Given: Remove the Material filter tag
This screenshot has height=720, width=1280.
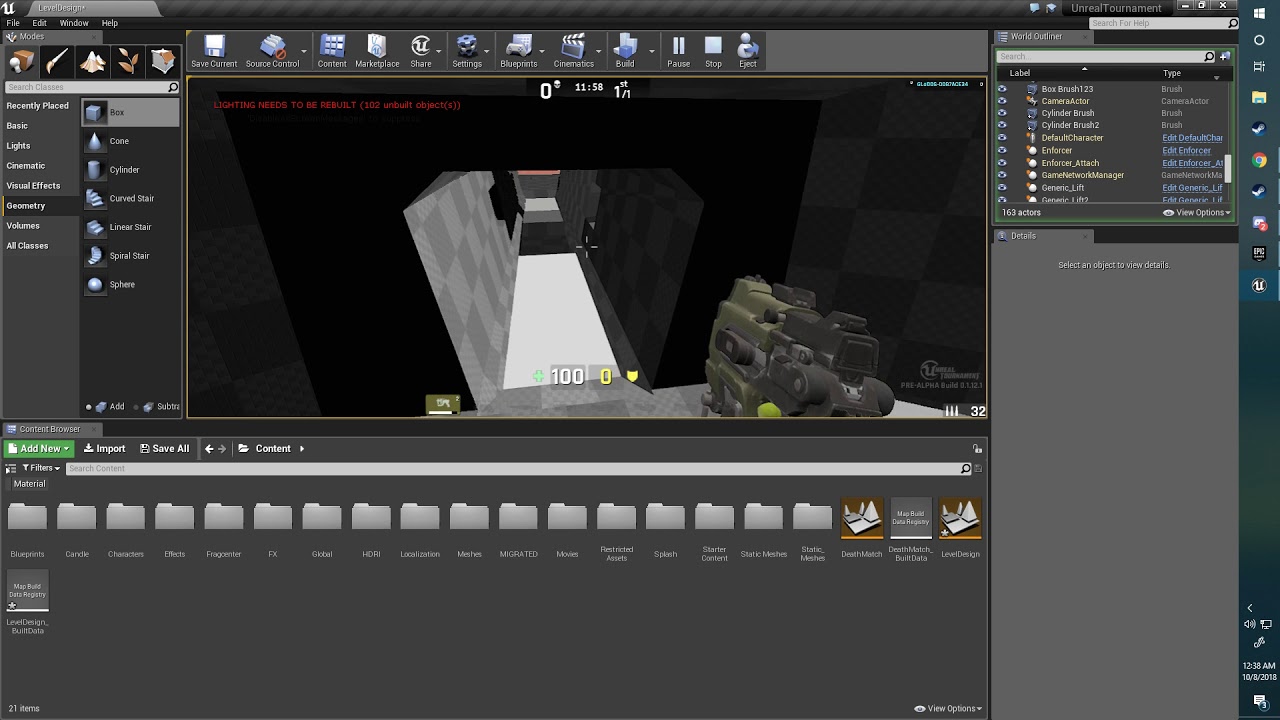Looking at the screenshot, I should 29,484.
